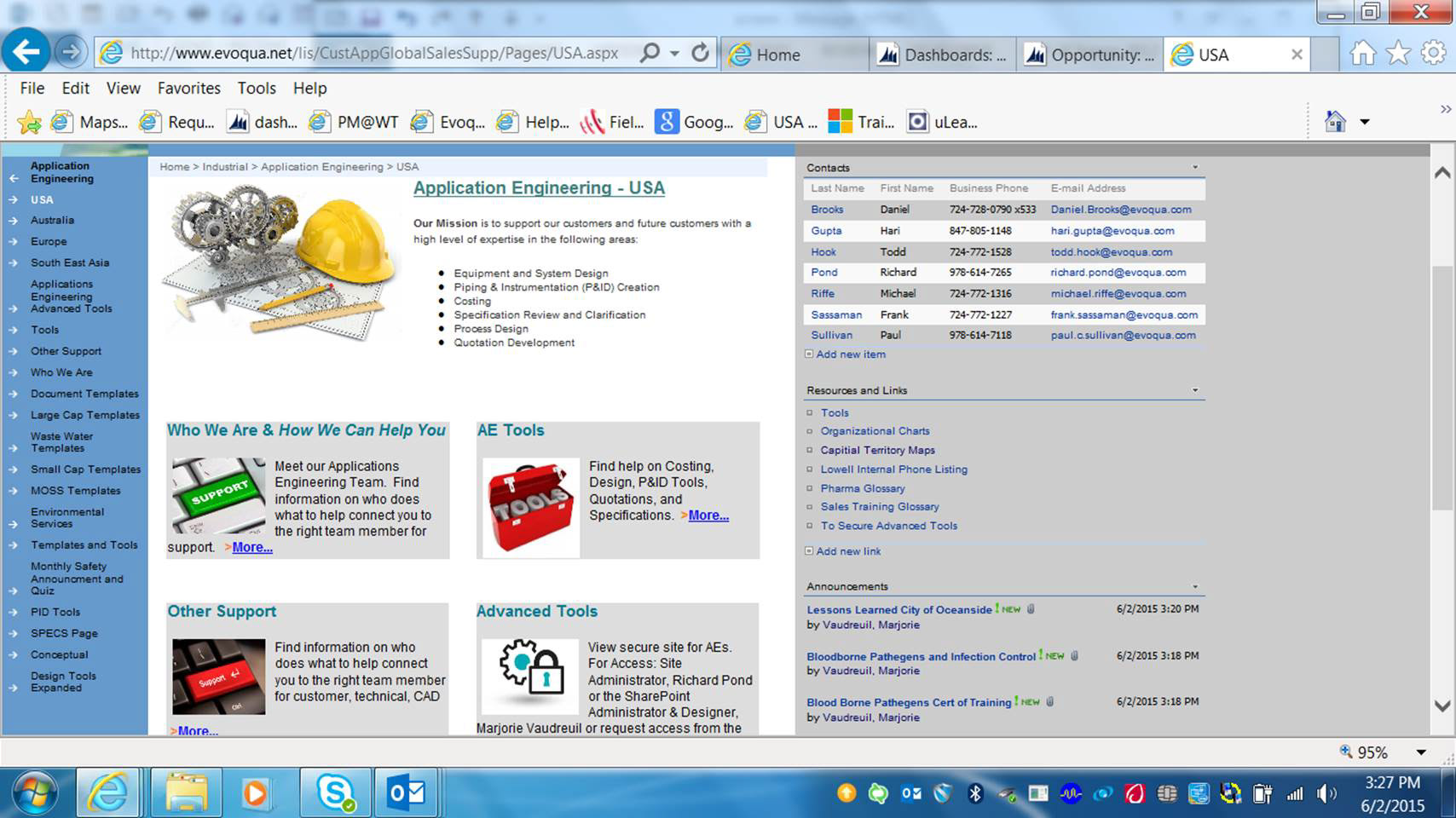This screenshot has height=818, width=1456.
Task: Click the browser Forward arrow button
Action: coord(71,53)
